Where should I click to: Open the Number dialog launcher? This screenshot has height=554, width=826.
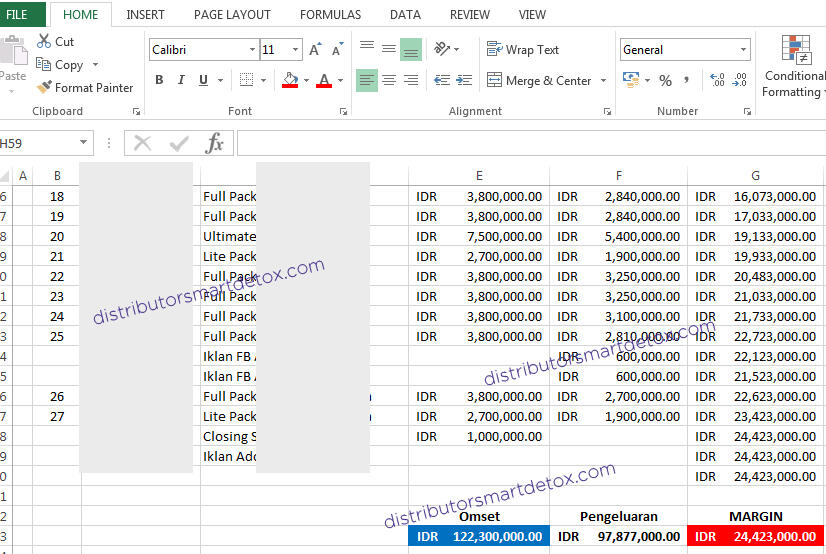pos(747,111)
